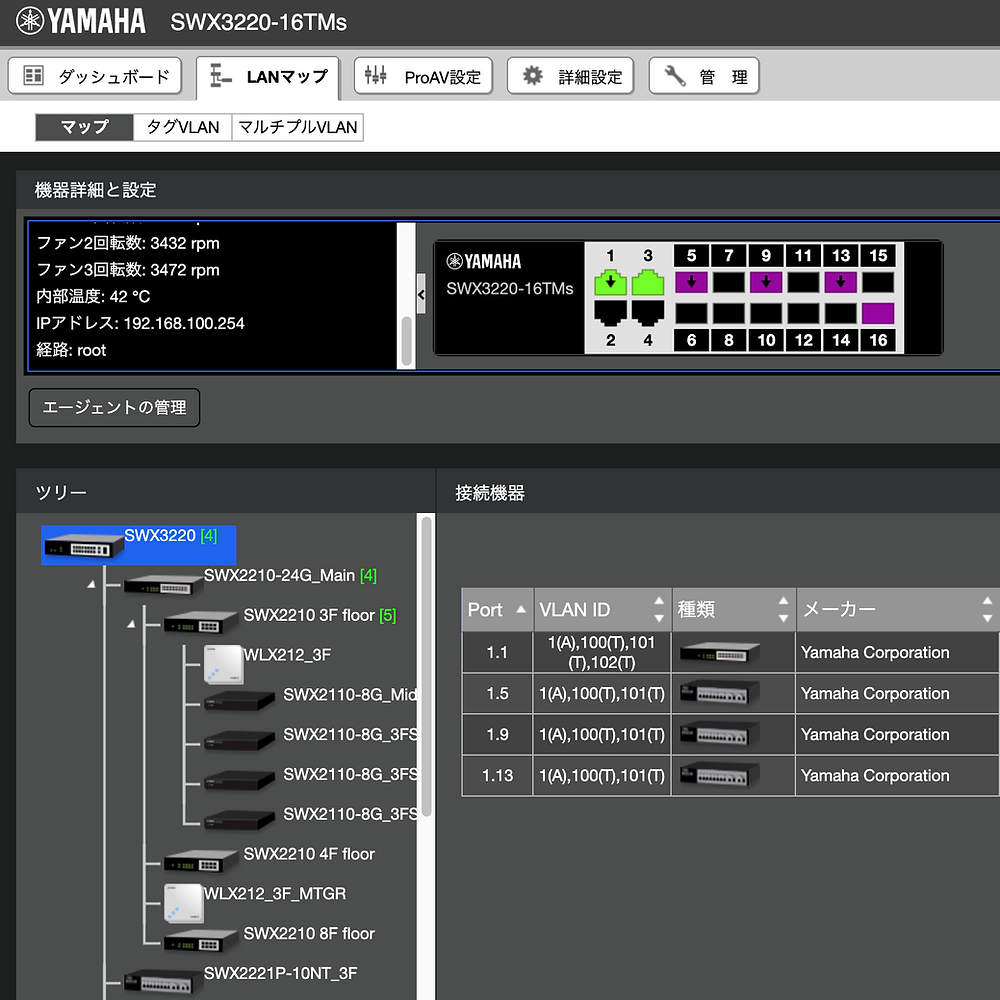Select SWX2221P-10NT_3F in the tree
1000x1000 pixels.
280,973
